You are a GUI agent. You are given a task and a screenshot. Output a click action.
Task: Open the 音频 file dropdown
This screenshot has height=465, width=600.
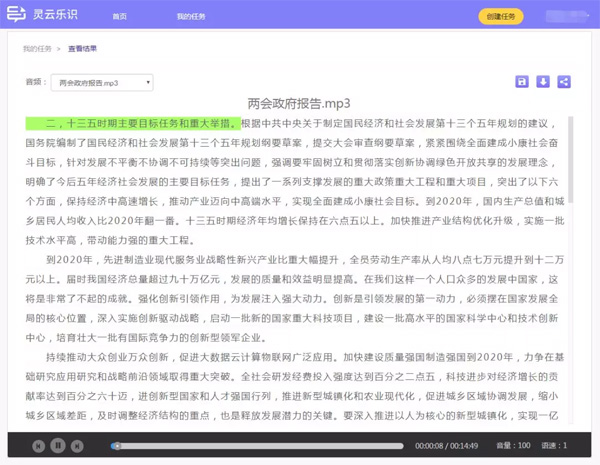tap(103, 82)
